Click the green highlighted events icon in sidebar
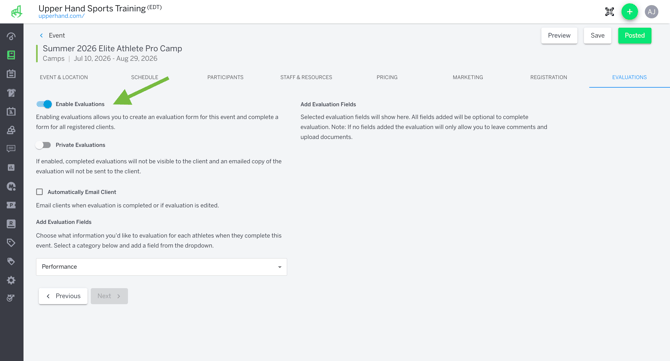670x361 pixels. click(x=11, y=55)
